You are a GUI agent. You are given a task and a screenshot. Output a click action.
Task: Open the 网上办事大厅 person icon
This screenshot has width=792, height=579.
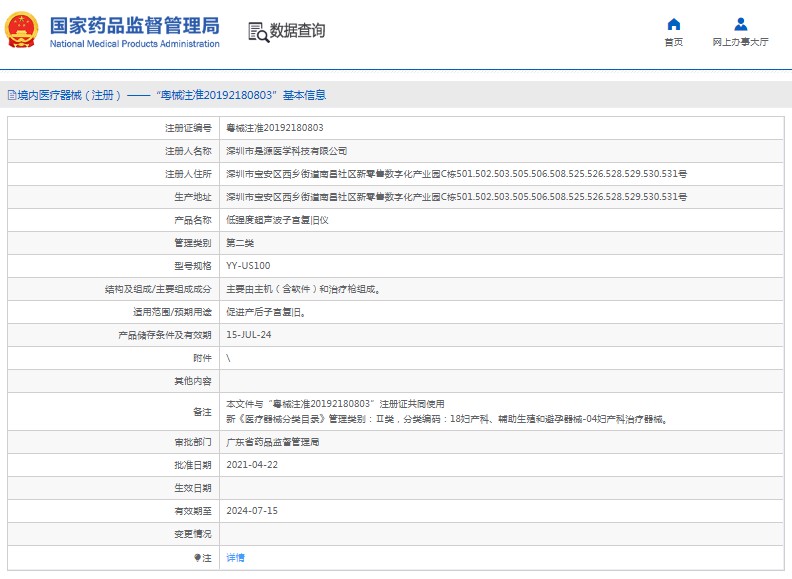740,24
